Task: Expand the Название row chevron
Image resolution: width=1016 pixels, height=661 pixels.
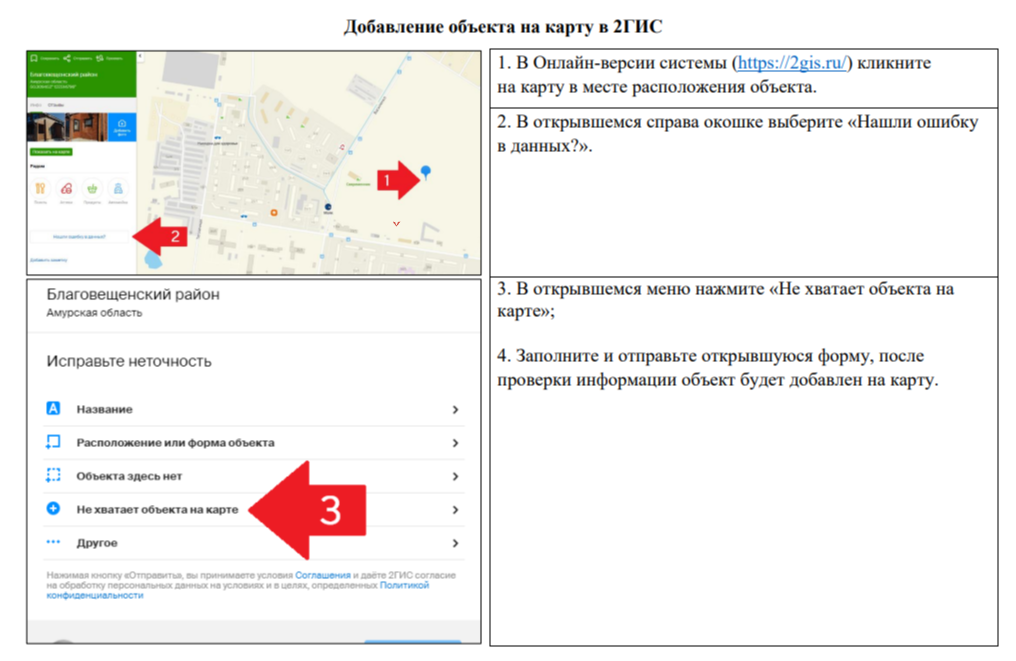Action: click(x=456, y=410)
